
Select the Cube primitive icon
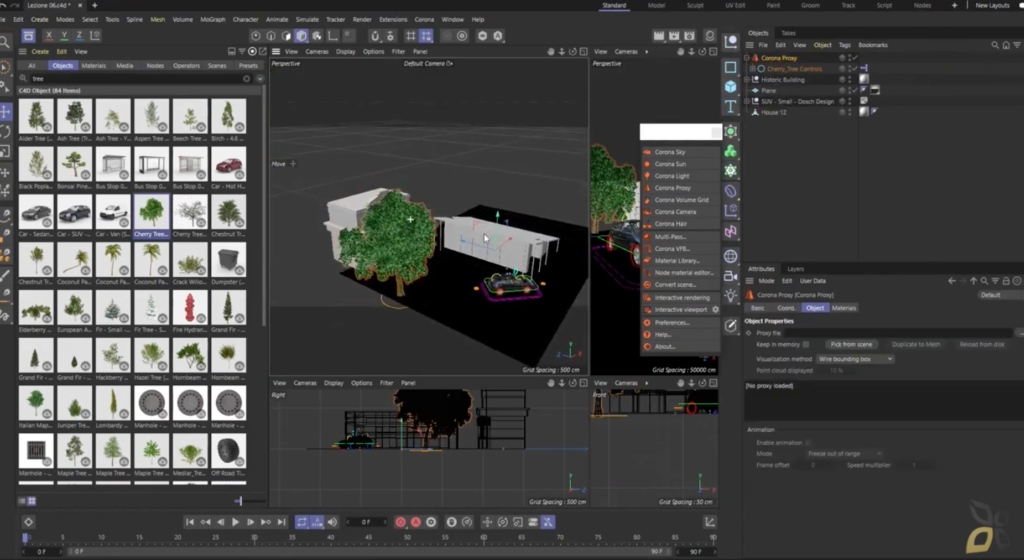[x=730, y=86]
